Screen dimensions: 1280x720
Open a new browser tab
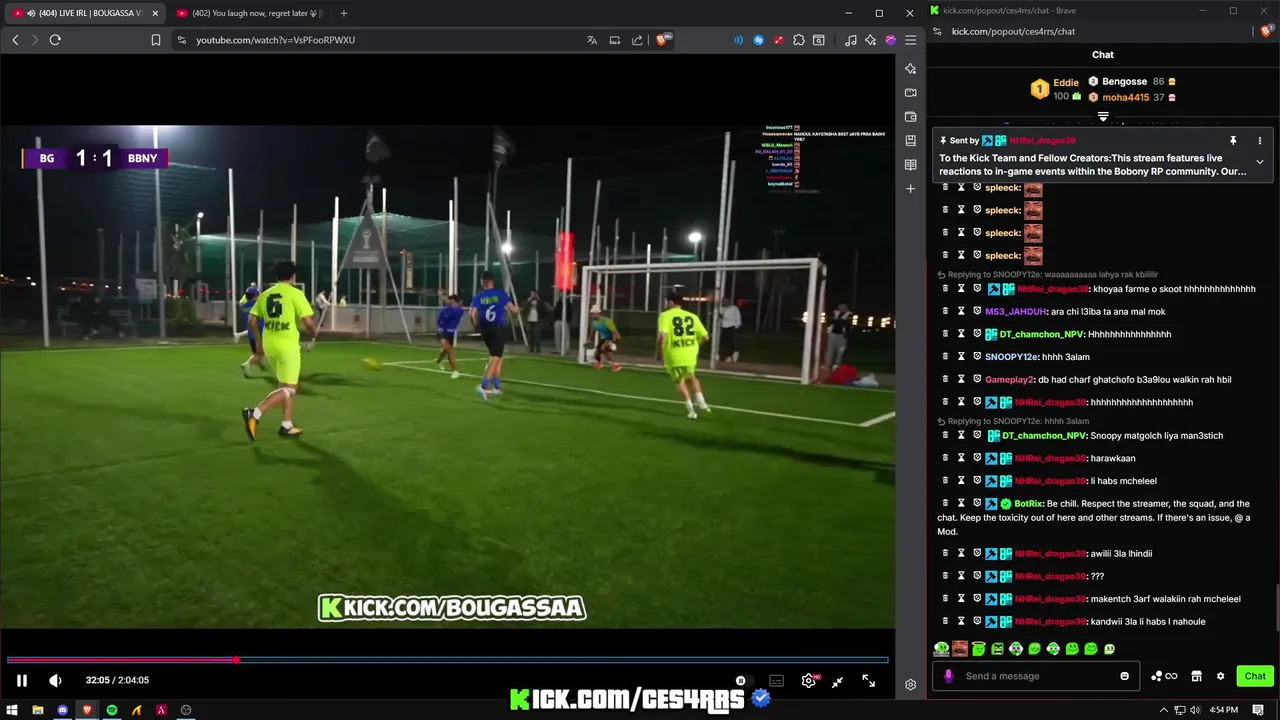pyautogui.click(x=344, y=13)
